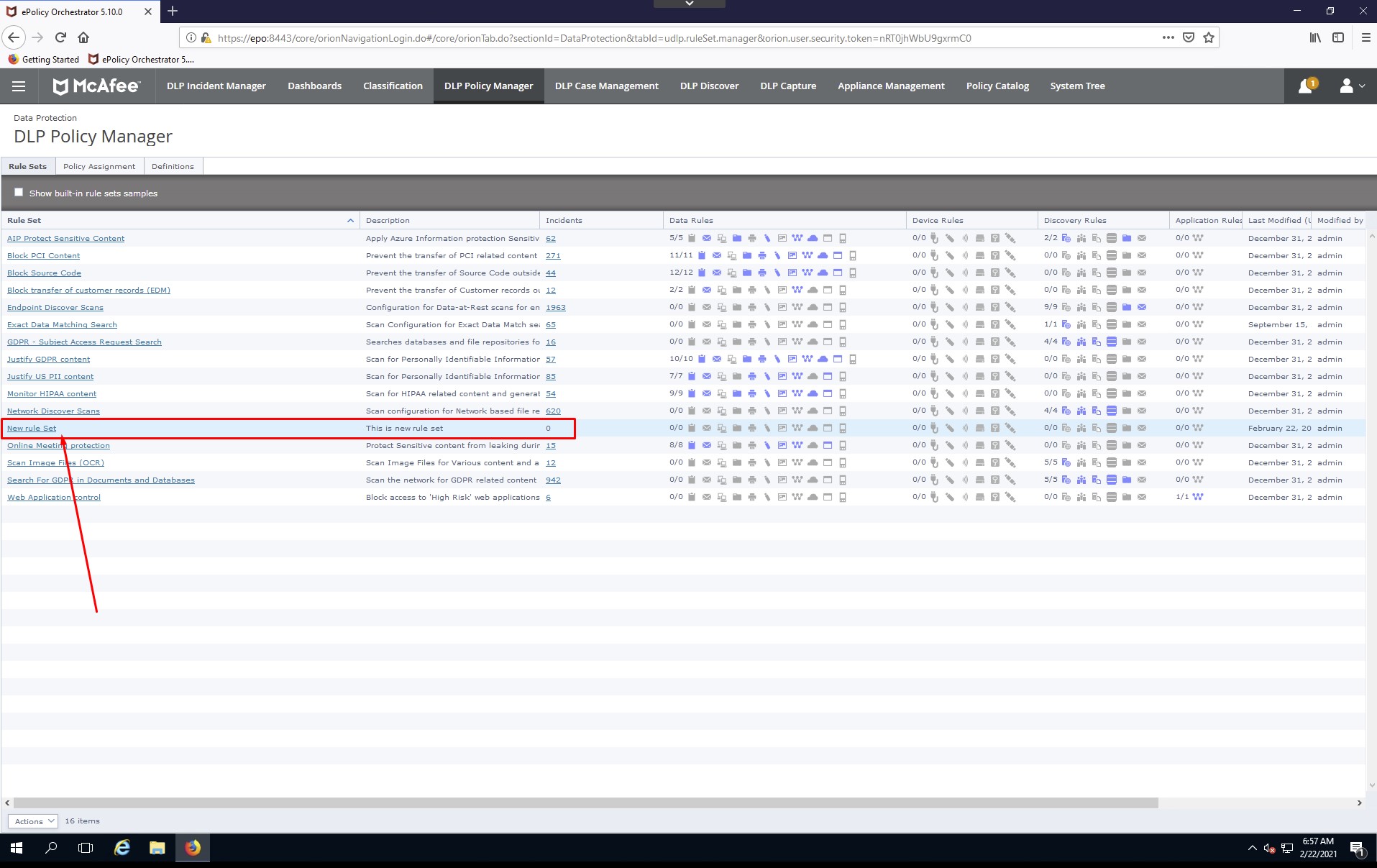
Task: Click the cloud data rule icon in Justify GDPR content row
Action: [x=823, y=359]
